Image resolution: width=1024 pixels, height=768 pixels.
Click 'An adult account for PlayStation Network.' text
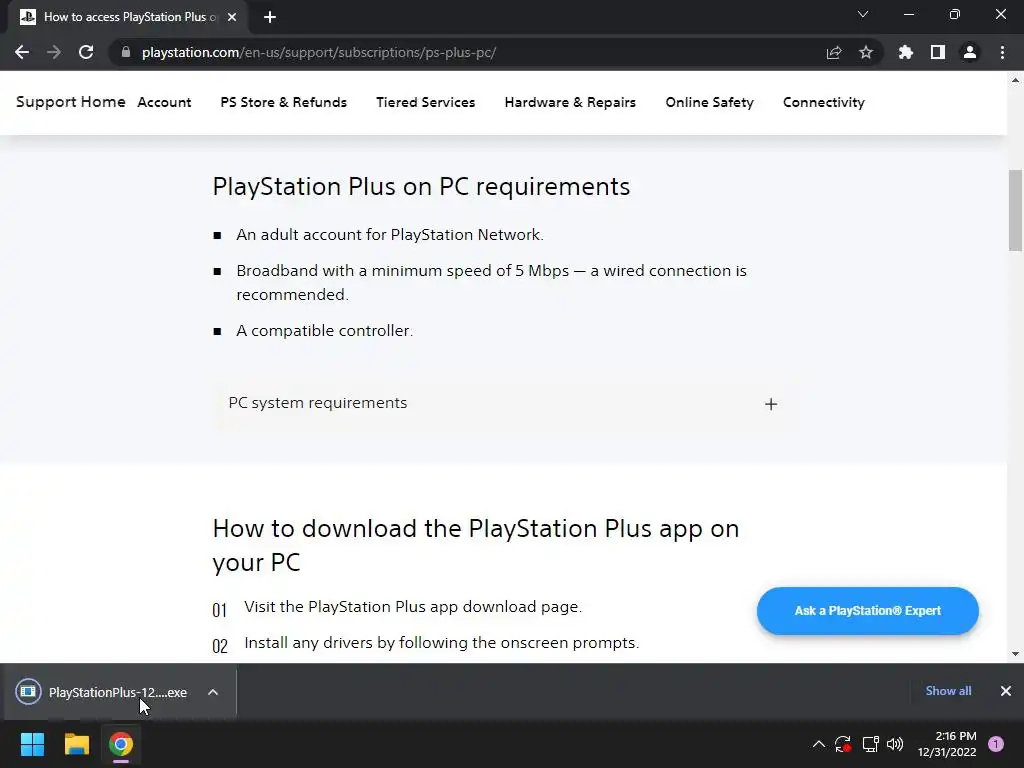tap(390, 235)
